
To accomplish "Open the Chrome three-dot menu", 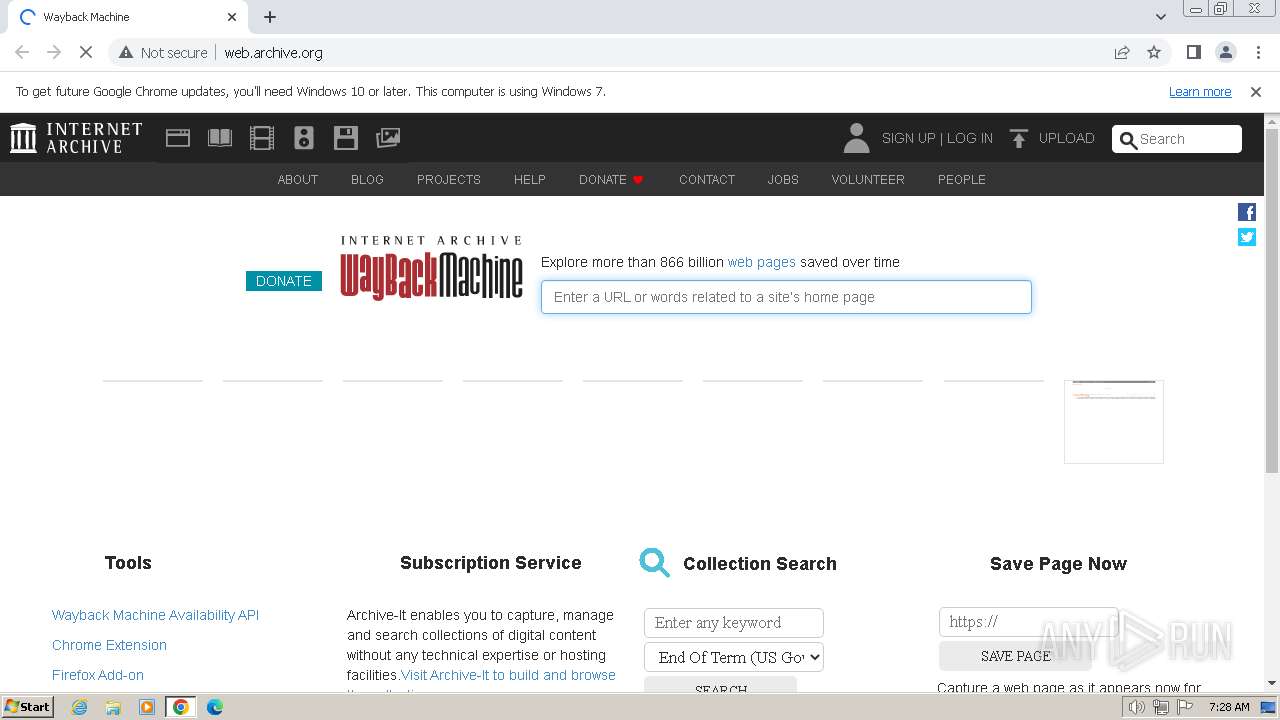I will click(1257, 52).
